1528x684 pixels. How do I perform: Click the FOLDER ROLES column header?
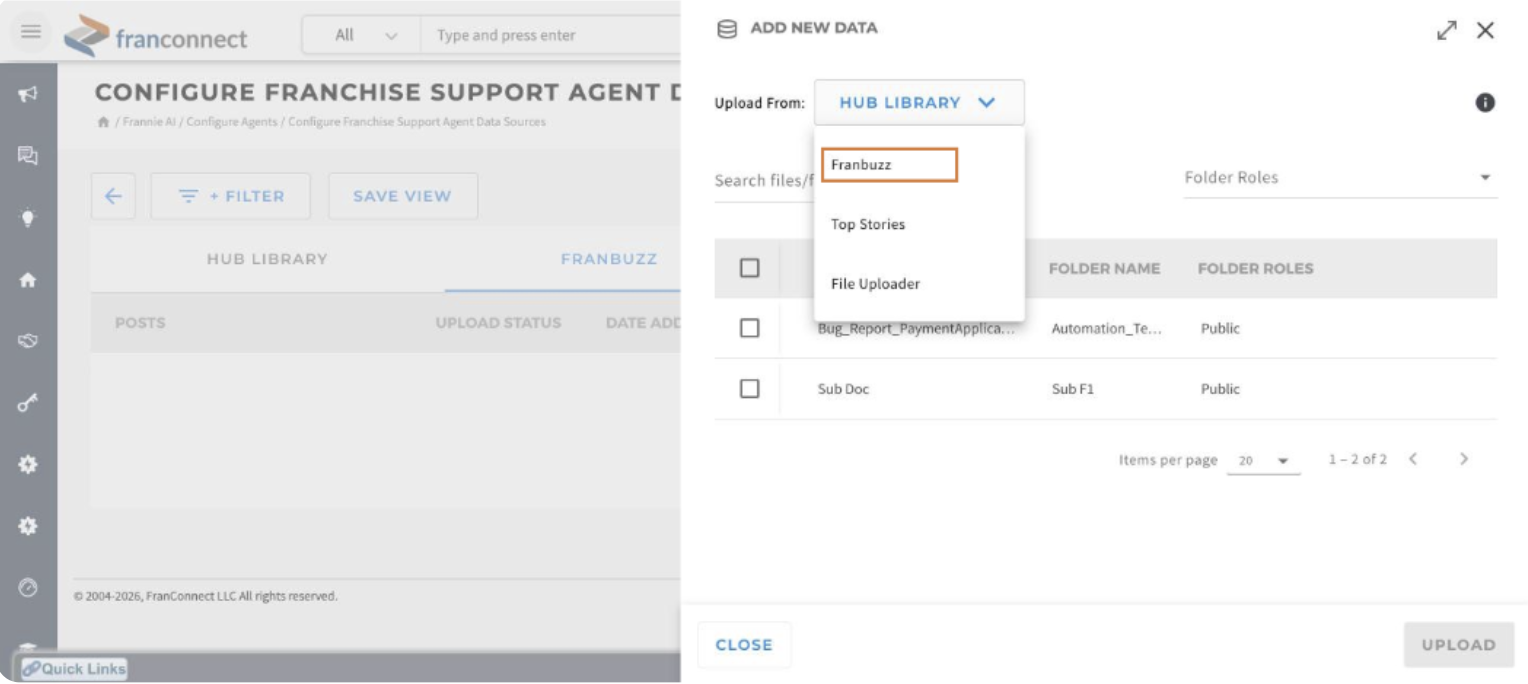tap(1255, 269)
